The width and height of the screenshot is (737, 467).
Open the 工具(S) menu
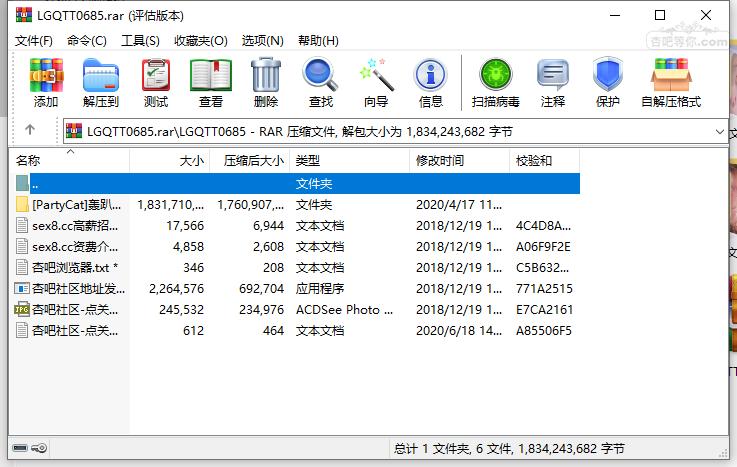141,41
